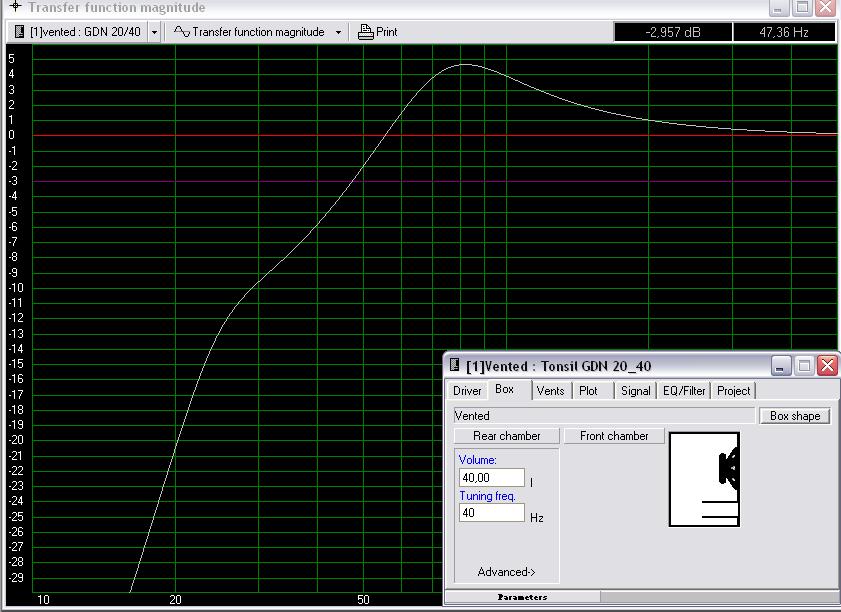Click the speaker icon beside vented GDN 20/40
This screenshot has height=612, width=841.
pyautogui.click(x=19, y=32)
